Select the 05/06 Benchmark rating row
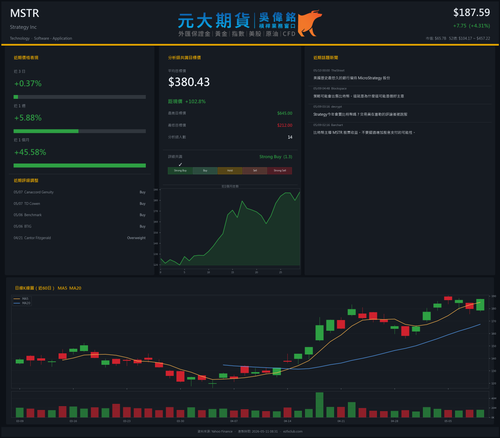This screenshot has height=438, width=500. click(x=80, y=215)
